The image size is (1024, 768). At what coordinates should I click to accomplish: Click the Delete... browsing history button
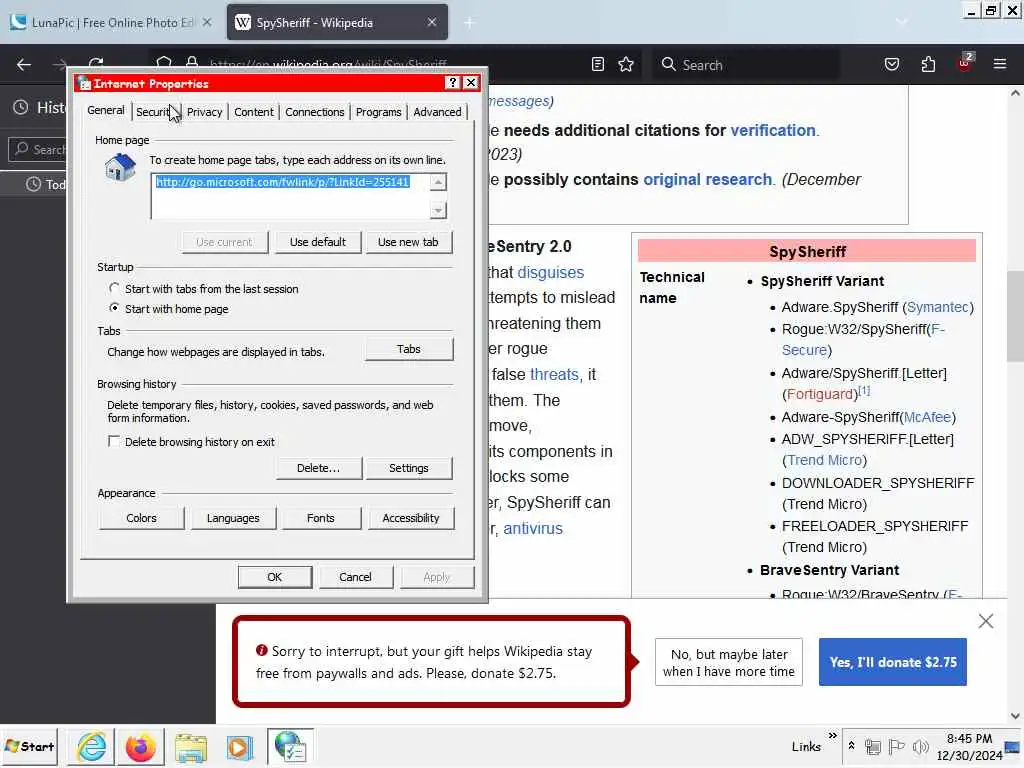[x=318, y=468]
